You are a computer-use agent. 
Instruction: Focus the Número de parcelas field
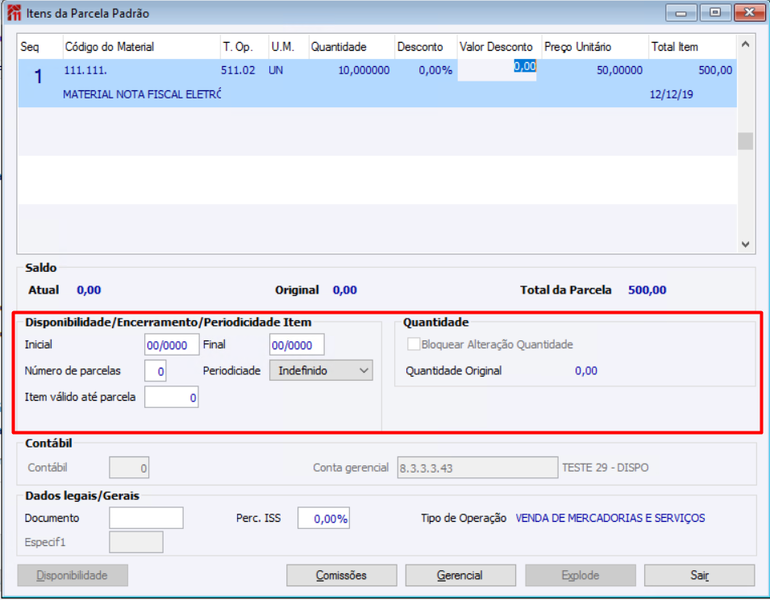155,371
